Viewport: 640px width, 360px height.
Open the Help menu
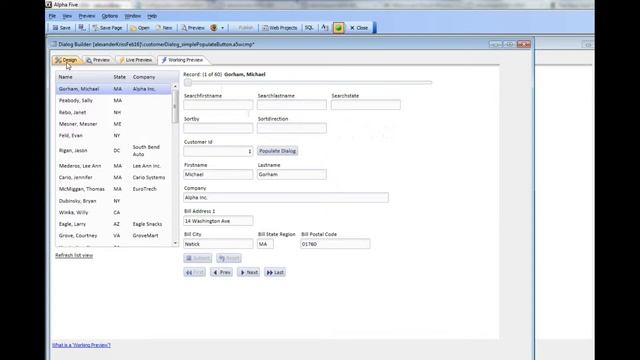coord(152,16)
